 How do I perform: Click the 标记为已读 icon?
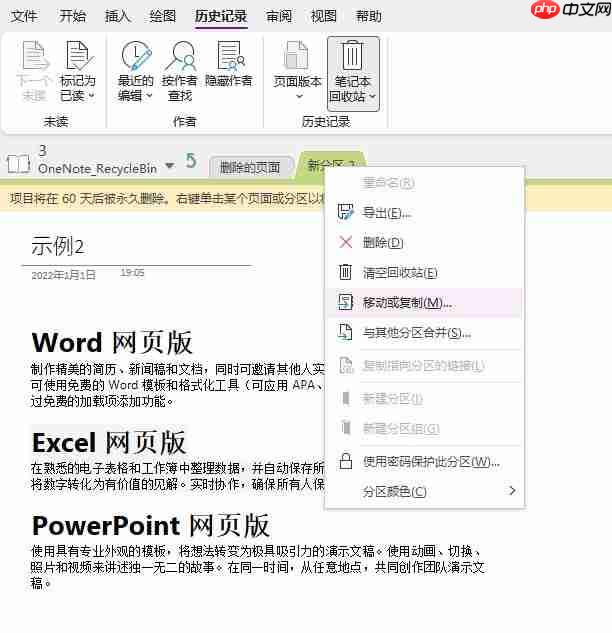pos(78,55)
